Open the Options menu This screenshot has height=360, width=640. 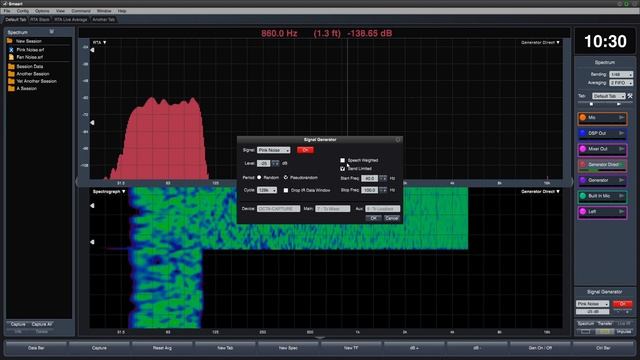pyautogui.click(x=42, y=11)
